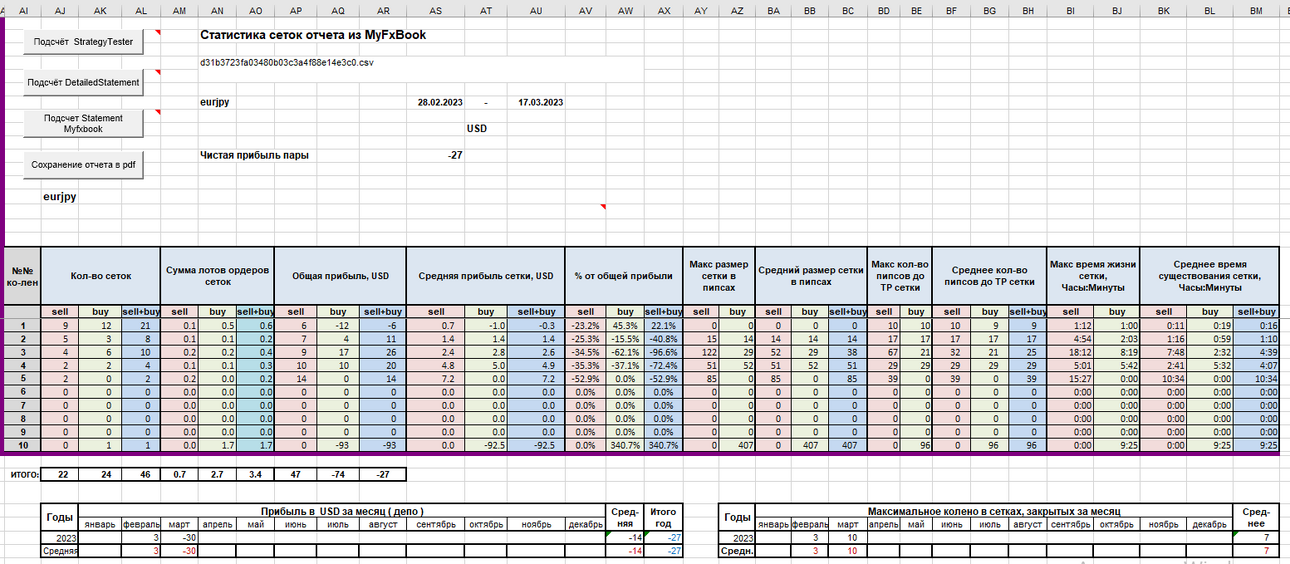Select the -72.4% cell in row 4
This screenshot has height=564, width=1290.
pyautogui.click(x=663, y=366)
